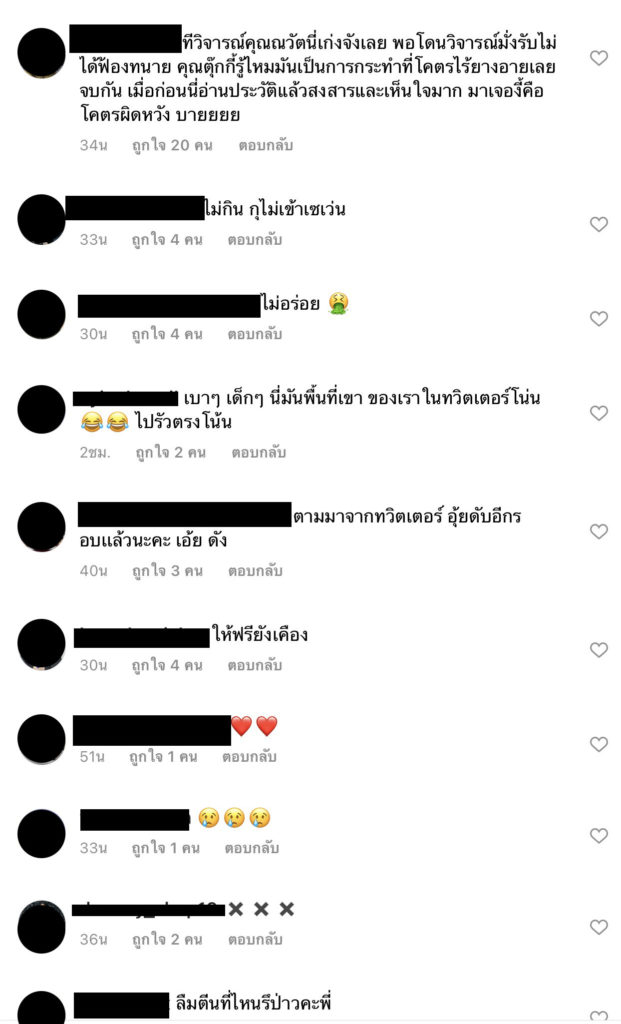Like the 'ไม่อร่อย' comment with the vomiting emoji
Image resolution: width=621 pixels, height=1024 pixels.
tap(599, 318)
